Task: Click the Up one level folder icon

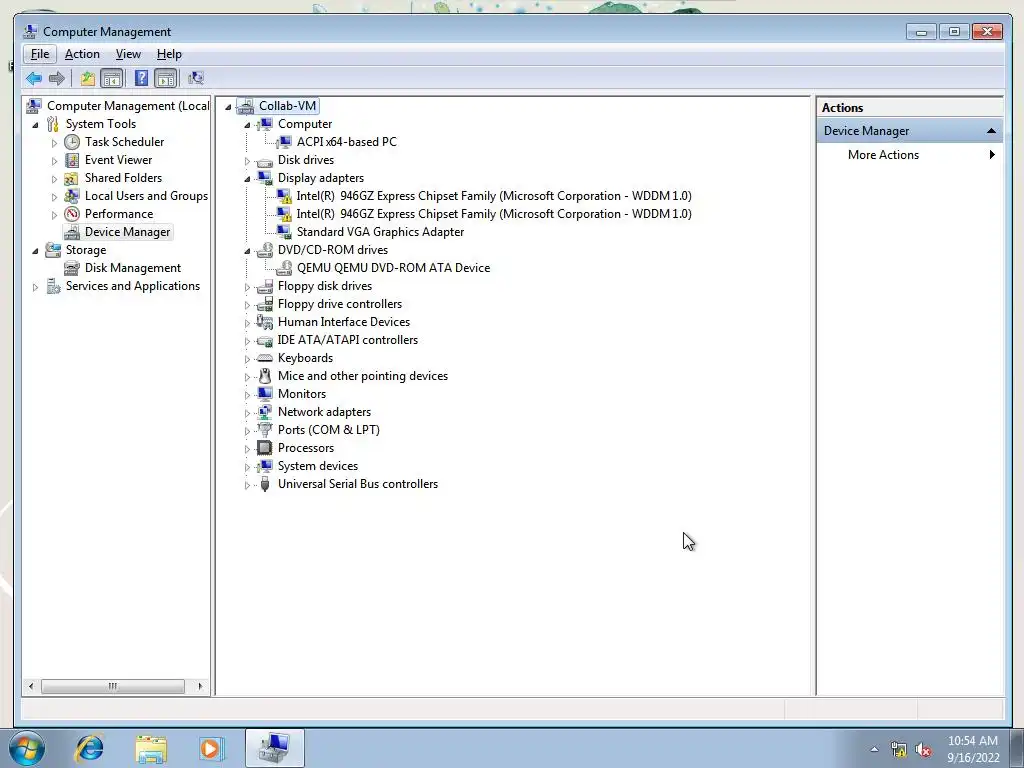Action: pos(88,79)
